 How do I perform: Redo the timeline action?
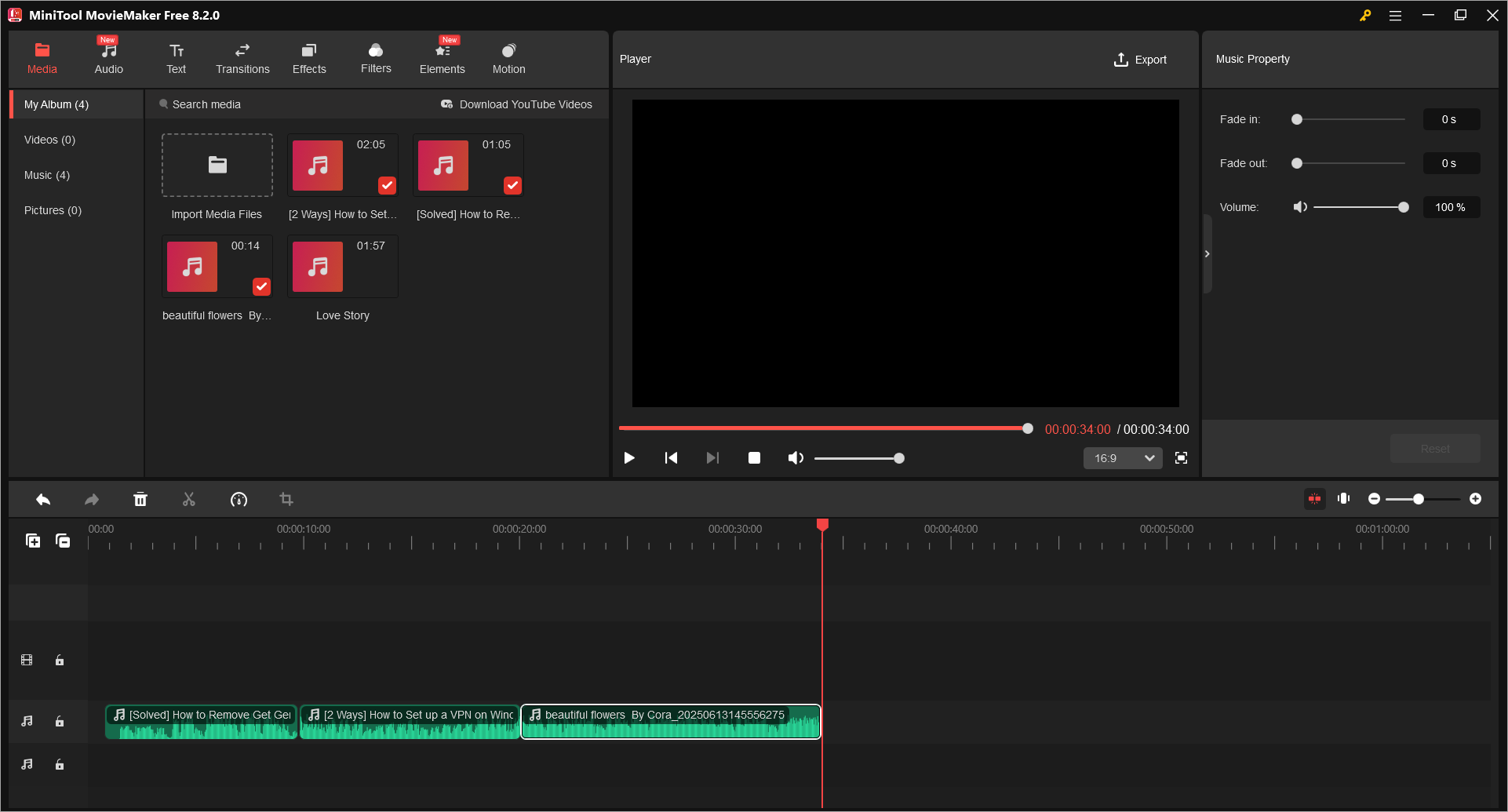pyautogui.click(x=92, y=500)
